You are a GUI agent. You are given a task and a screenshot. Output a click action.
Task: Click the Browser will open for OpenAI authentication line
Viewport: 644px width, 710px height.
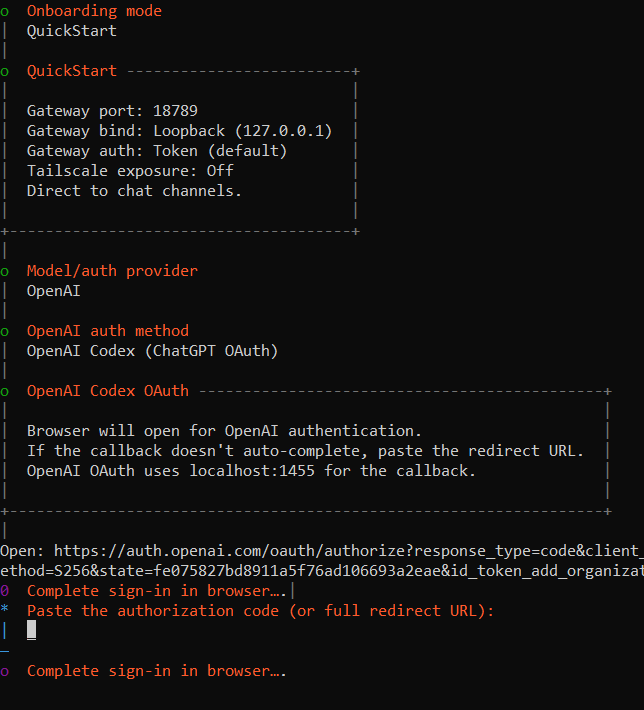[x=224, y=431]
